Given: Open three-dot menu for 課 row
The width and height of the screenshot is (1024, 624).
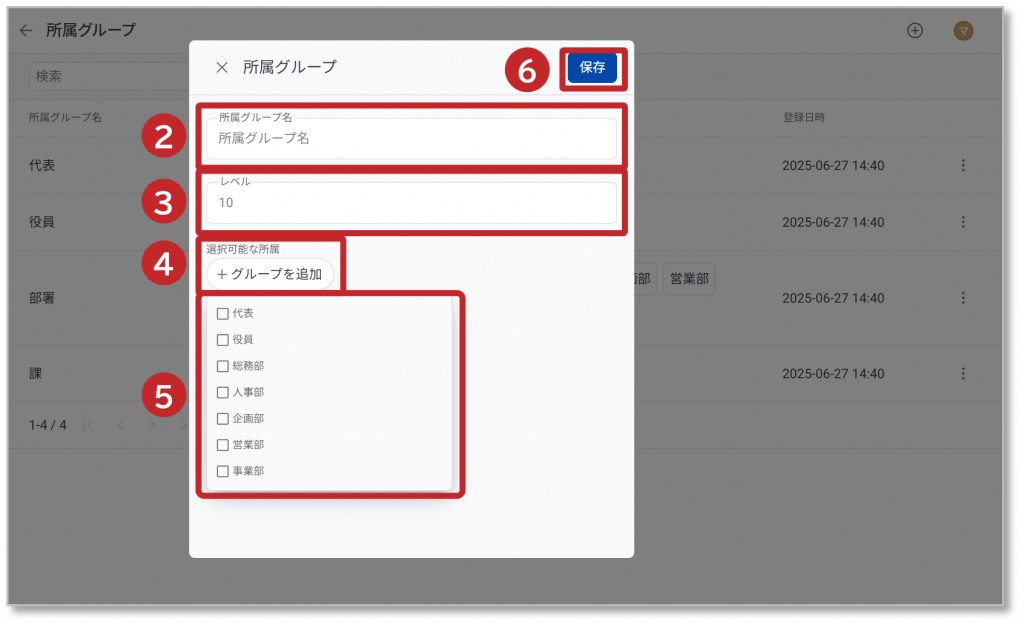Looking at the screenshot, I should pos(963,373).
